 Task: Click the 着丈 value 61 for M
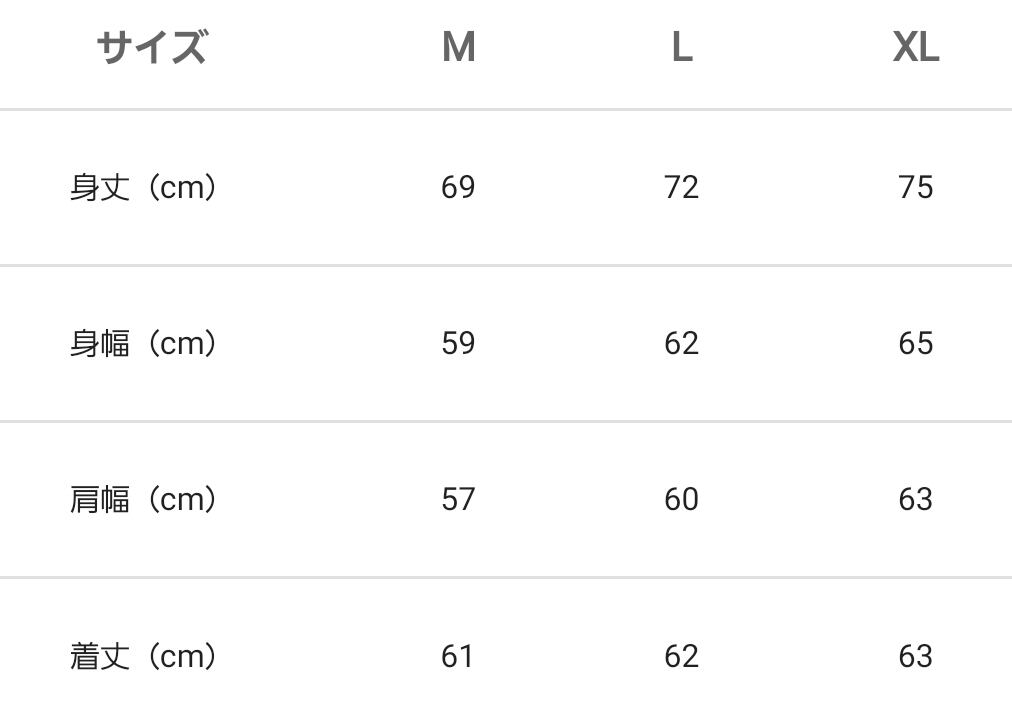point(458,656)
